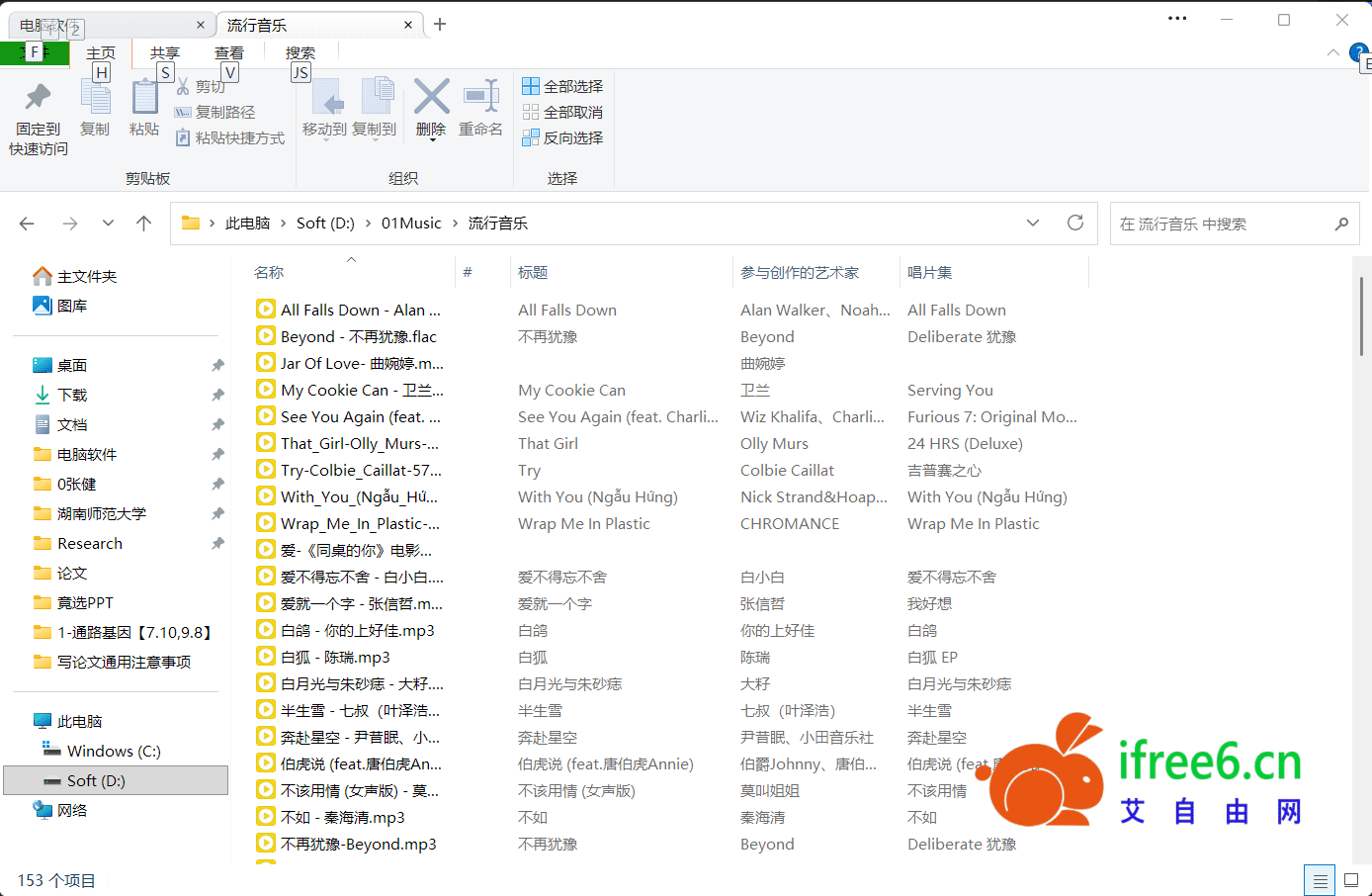Click the Rename (重命名) ribbon icon
This screenshot has height=896, width=1372.
(480, 98)
